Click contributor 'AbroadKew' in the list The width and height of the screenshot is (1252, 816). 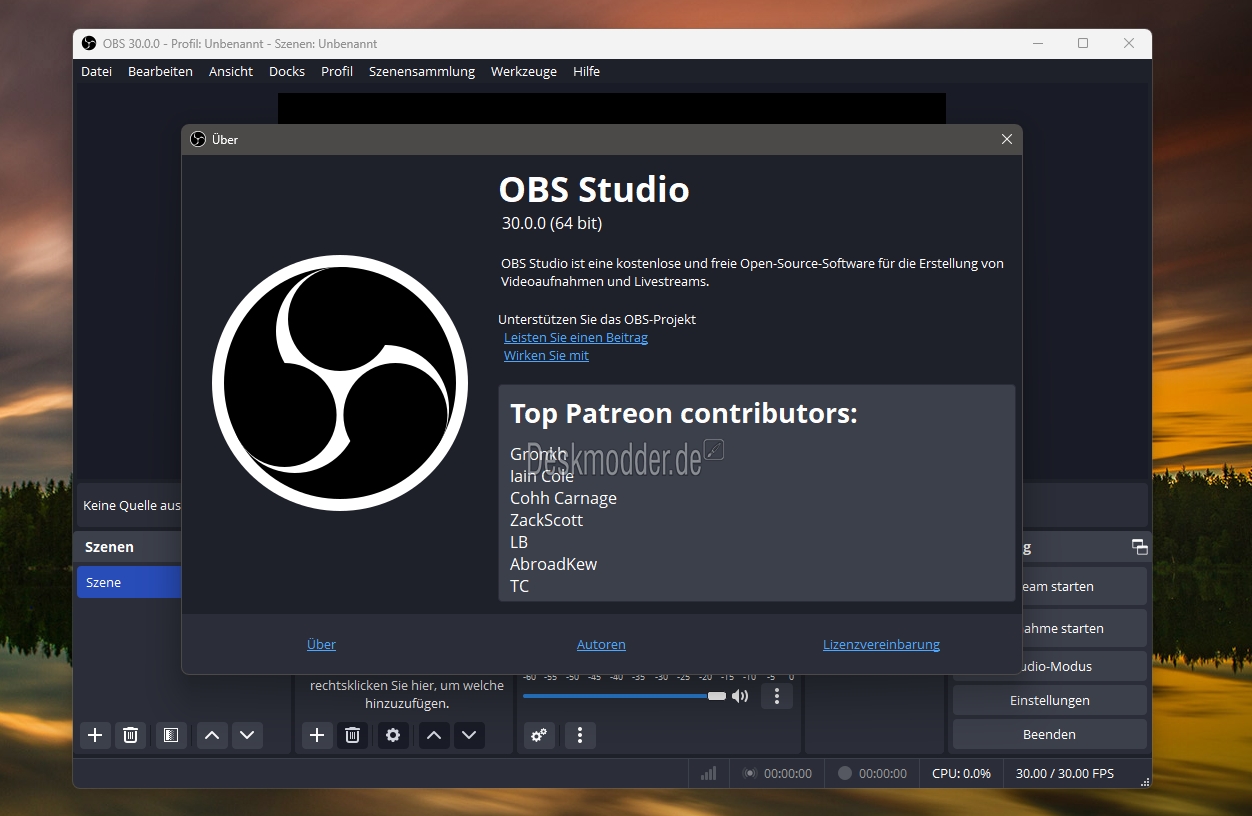[553, 564]
